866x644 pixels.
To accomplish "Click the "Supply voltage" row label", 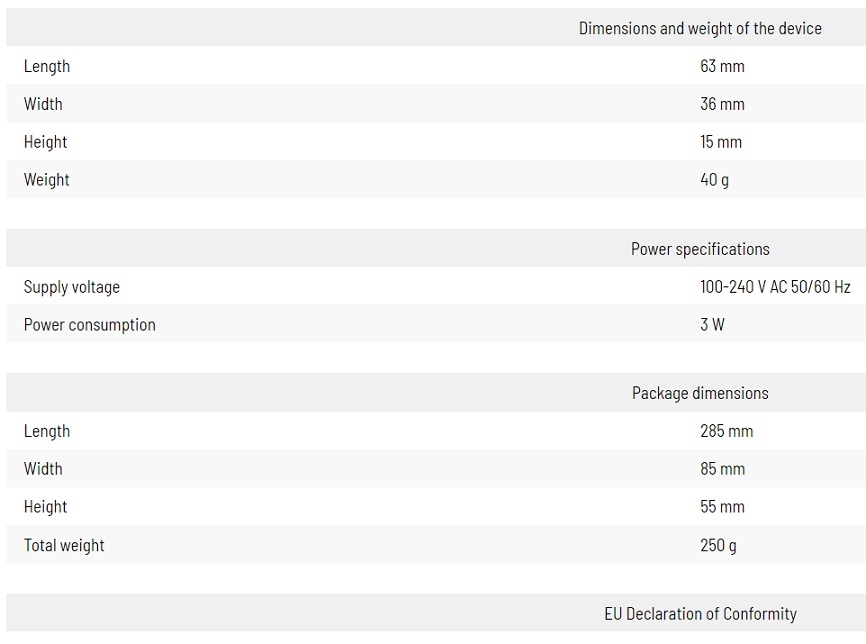I will pyautogui.click(x=72, y=288).
